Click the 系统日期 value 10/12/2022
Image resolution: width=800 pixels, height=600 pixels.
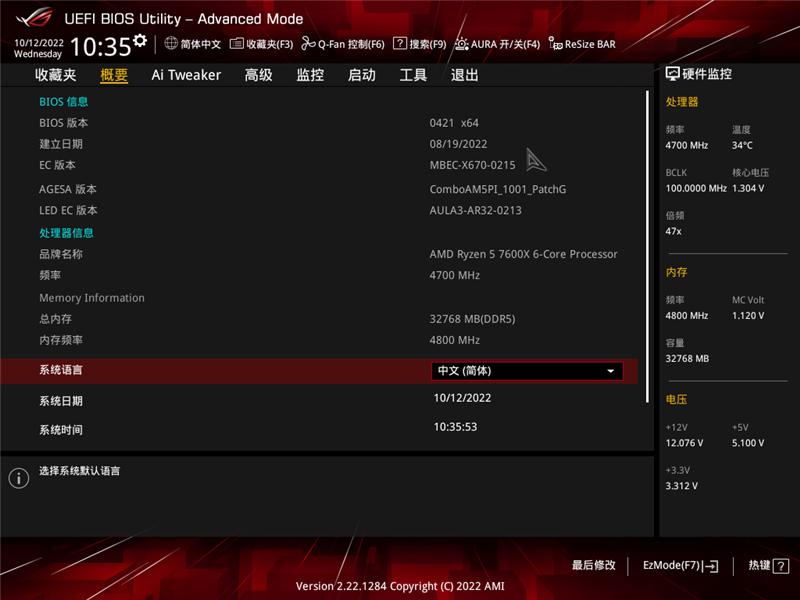coord(462,398)
